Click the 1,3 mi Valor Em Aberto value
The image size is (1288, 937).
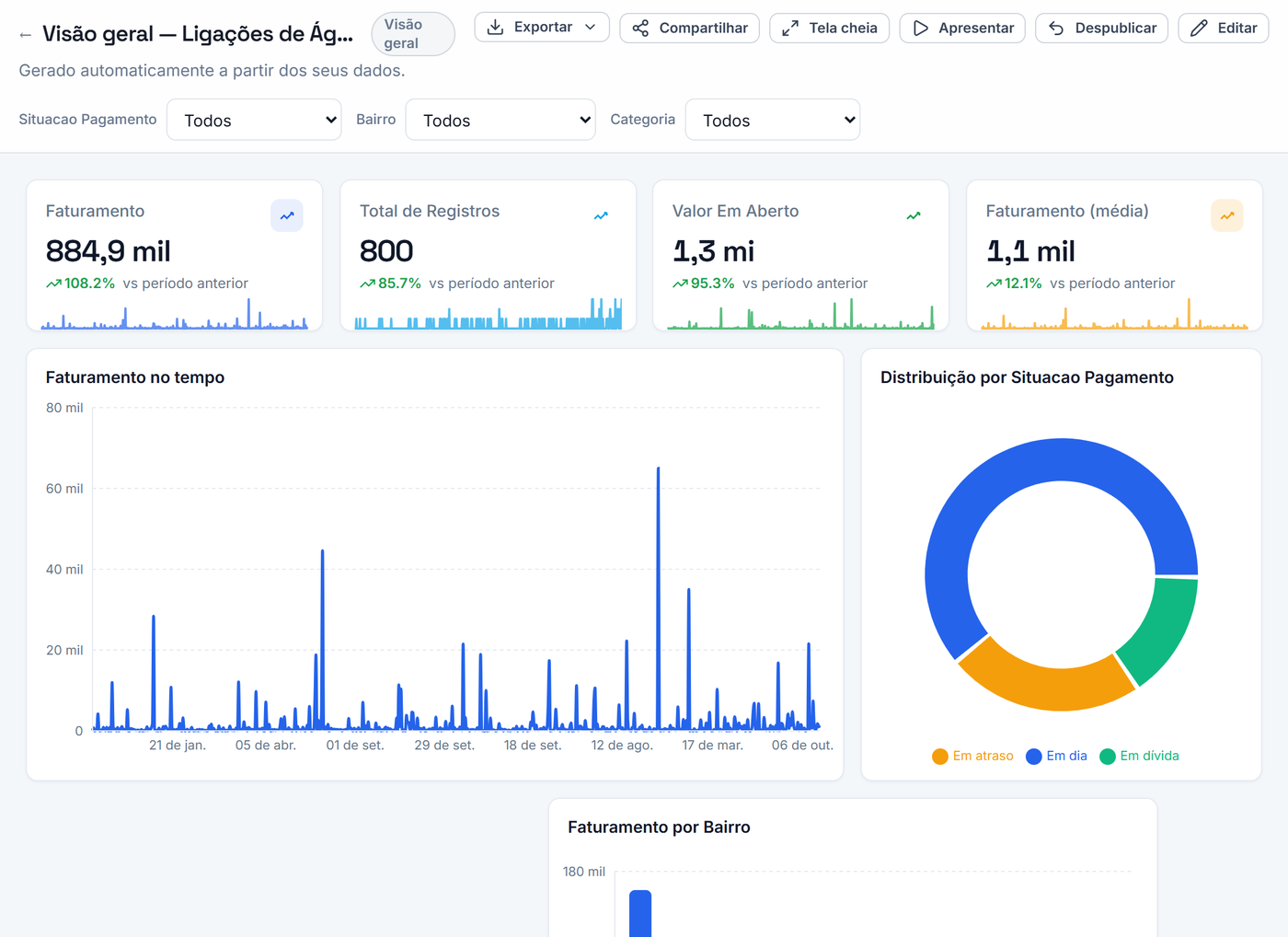coord(714,251)
